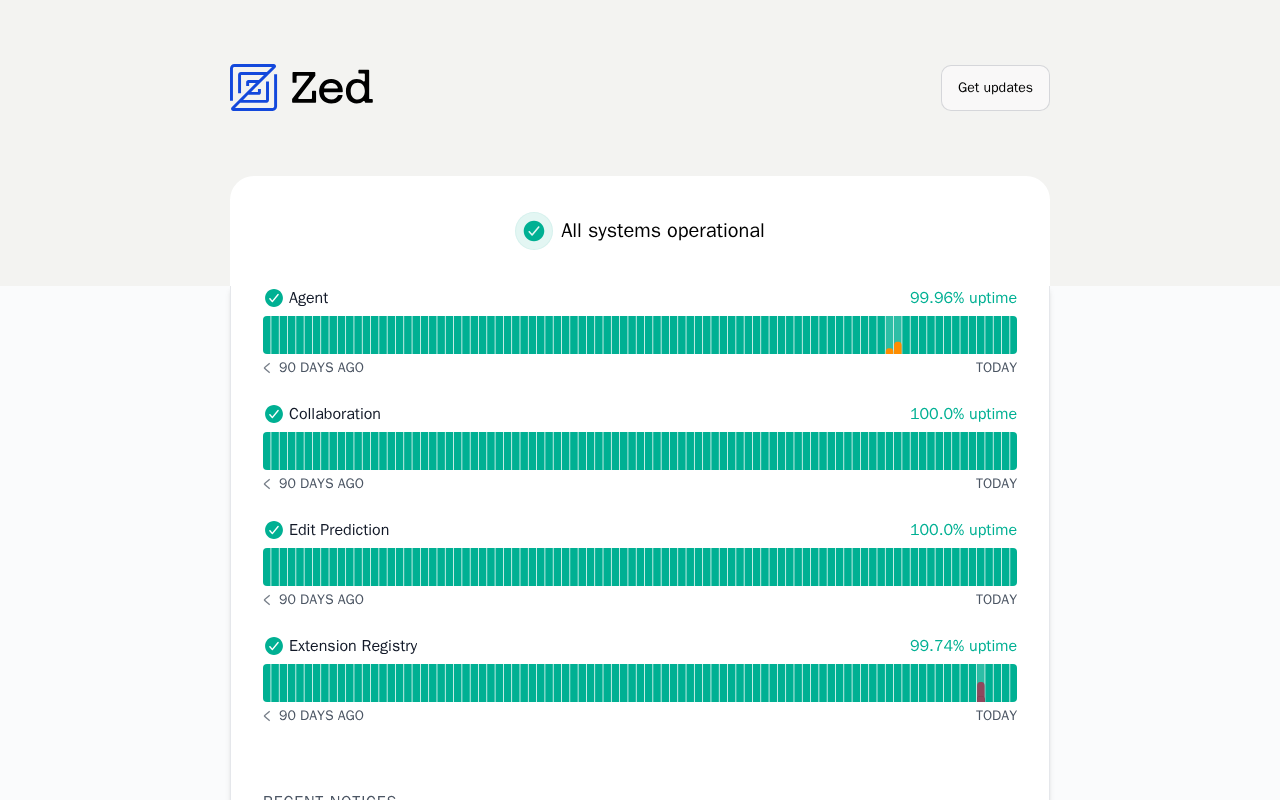Go to previous 90 days for Collaboration
Viewport: 1280px width, 800px height.
(267, 484)
